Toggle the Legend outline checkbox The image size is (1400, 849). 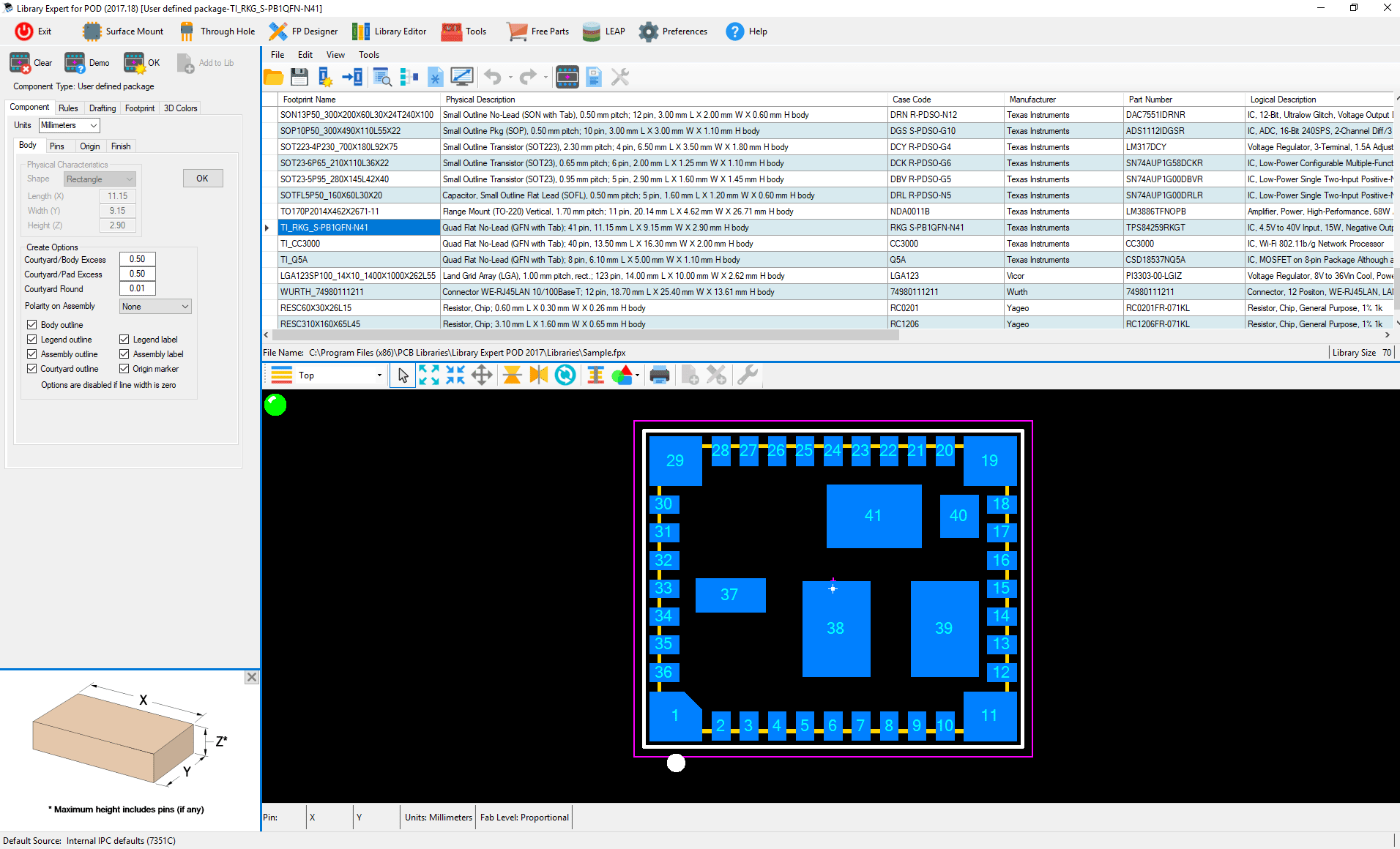[31, 340]
